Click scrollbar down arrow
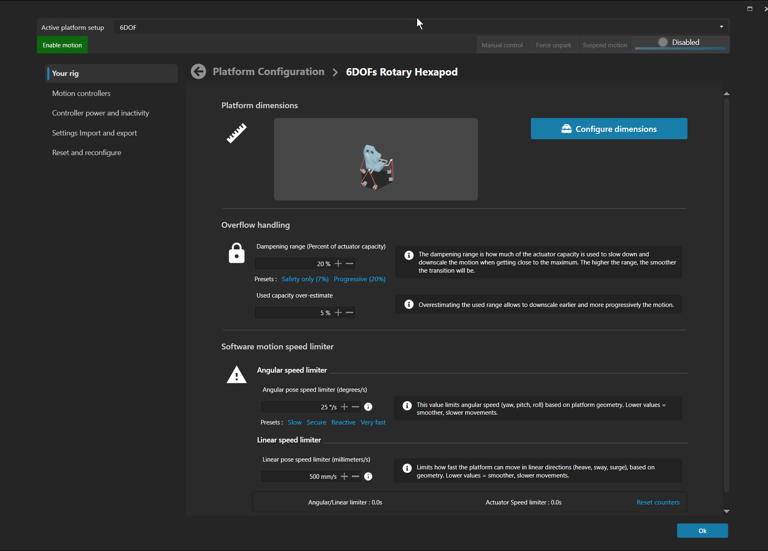Screen dimensions: 768x551 coord(726,511)
